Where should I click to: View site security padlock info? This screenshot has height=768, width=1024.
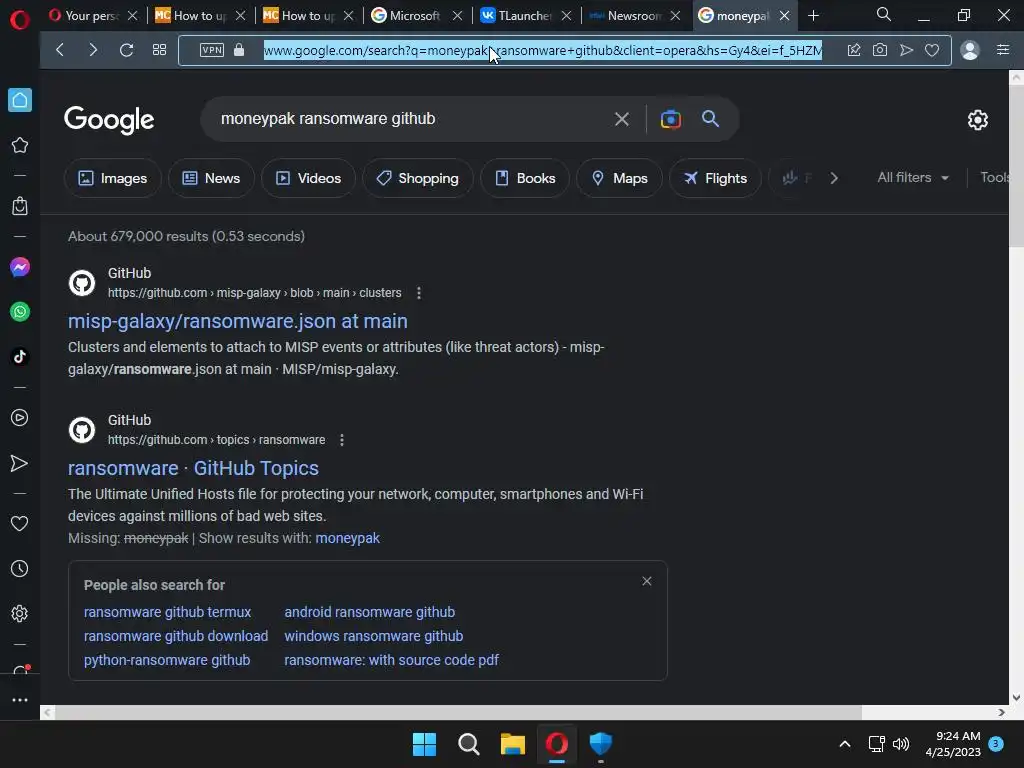click(239, 50)
